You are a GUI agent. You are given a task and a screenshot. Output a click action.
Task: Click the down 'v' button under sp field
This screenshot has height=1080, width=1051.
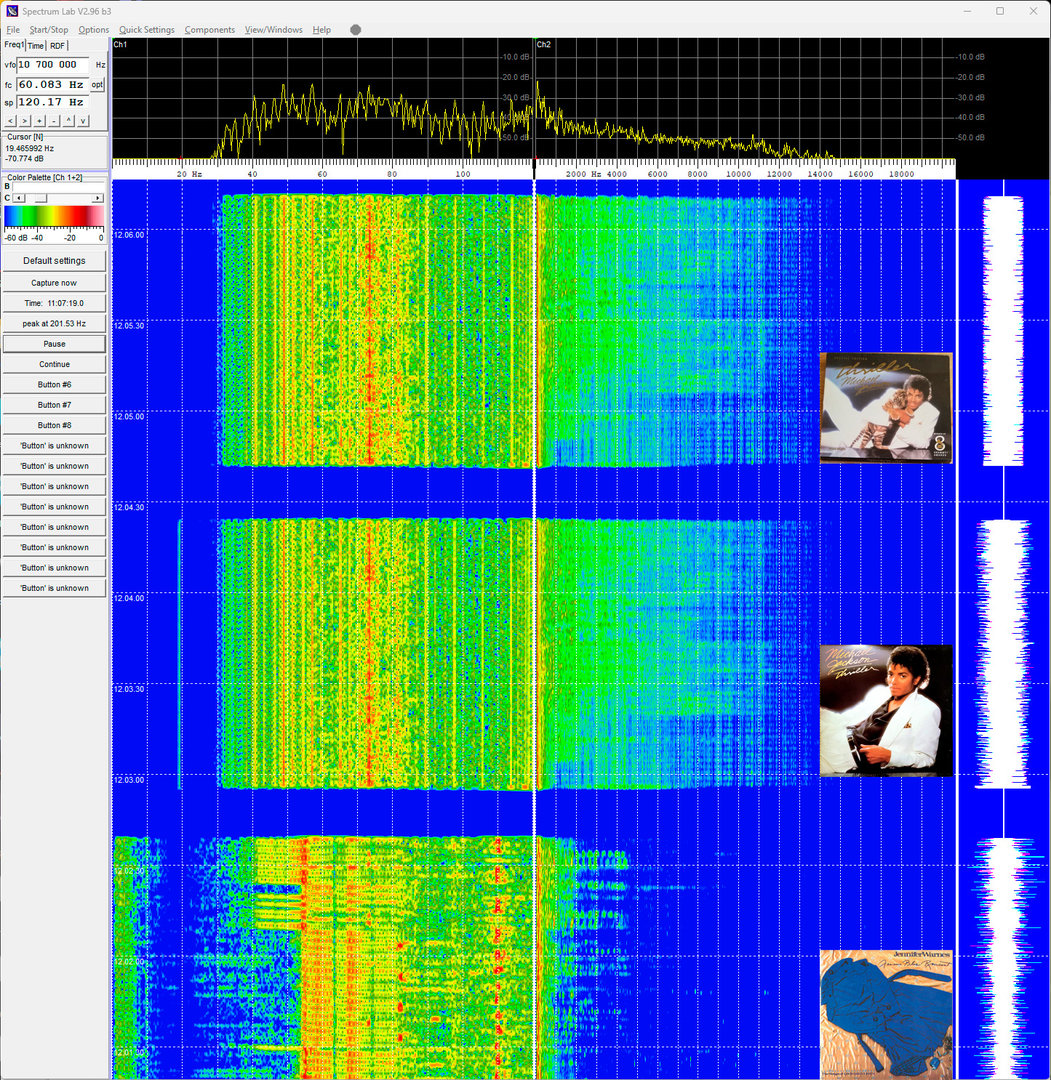(x=83, y=121)
